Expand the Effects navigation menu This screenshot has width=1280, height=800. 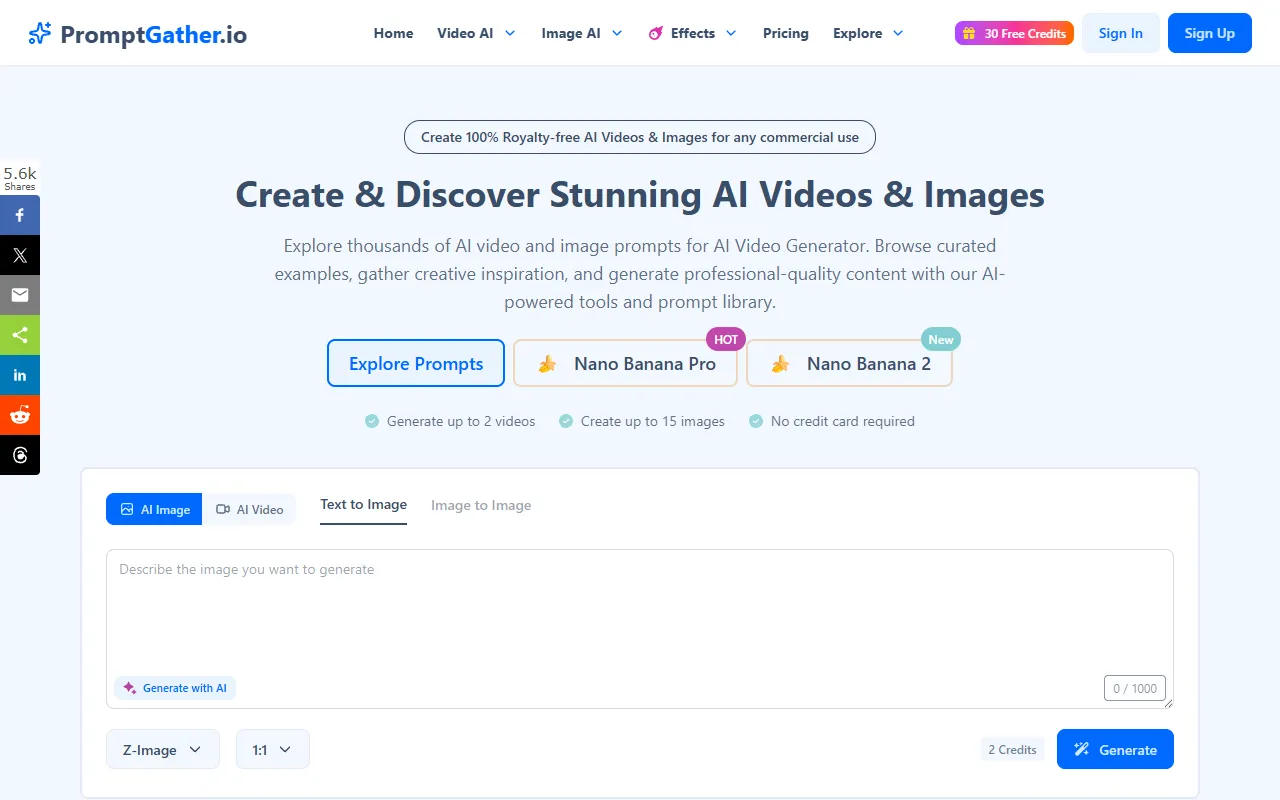tap(693, 33)
